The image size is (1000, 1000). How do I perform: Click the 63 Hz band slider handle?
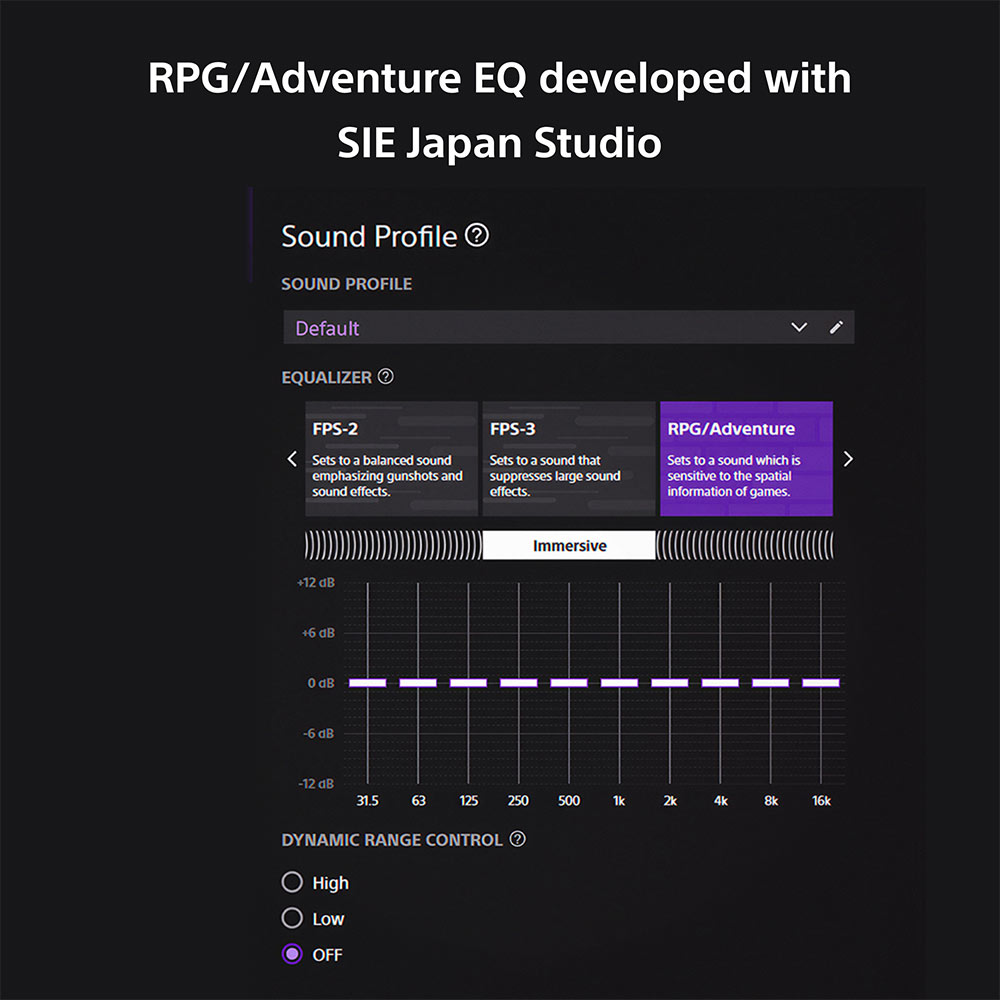pos(418,682)
